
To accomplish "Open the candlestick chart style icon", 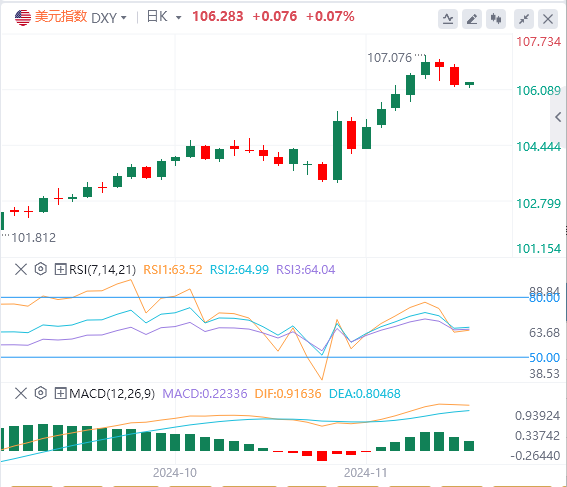I will [x=496, y=18].
